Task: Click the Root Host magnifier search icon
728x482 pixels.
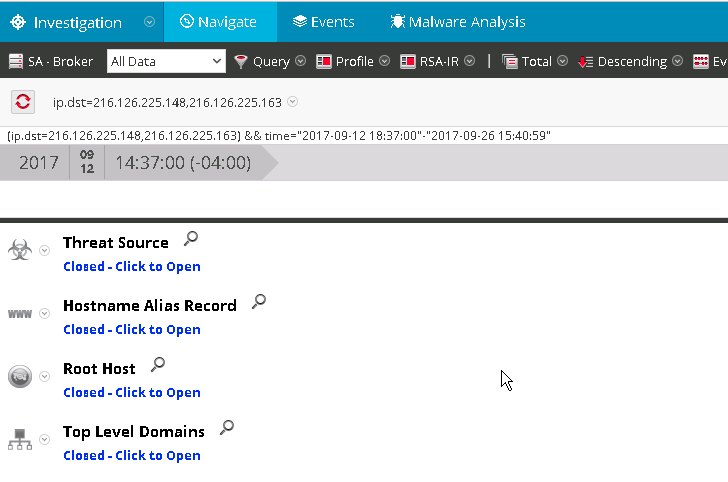Action: 158,365
